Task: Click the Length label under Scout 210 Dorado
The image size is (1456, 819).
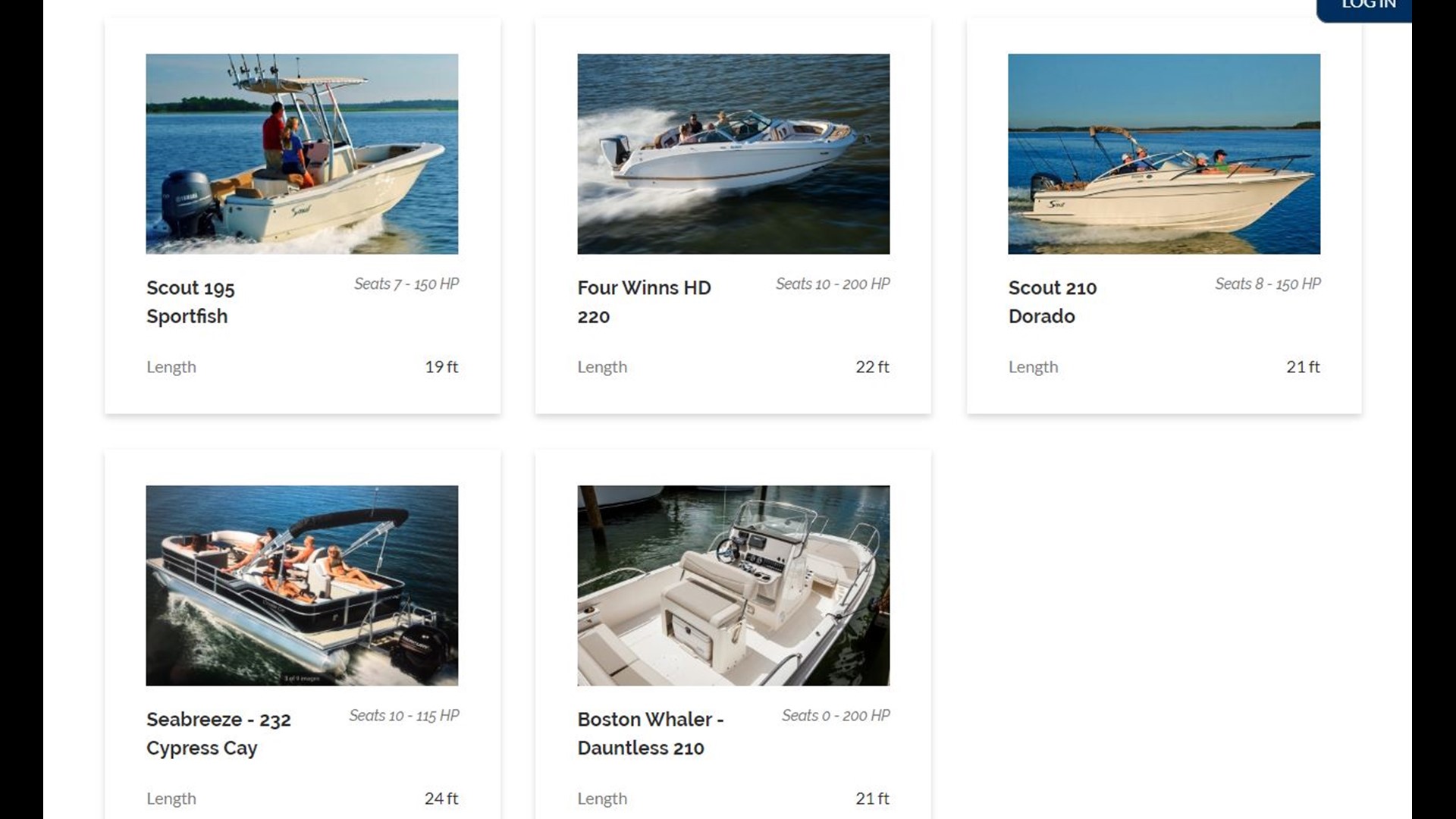Action: [x=1033, y=367]
